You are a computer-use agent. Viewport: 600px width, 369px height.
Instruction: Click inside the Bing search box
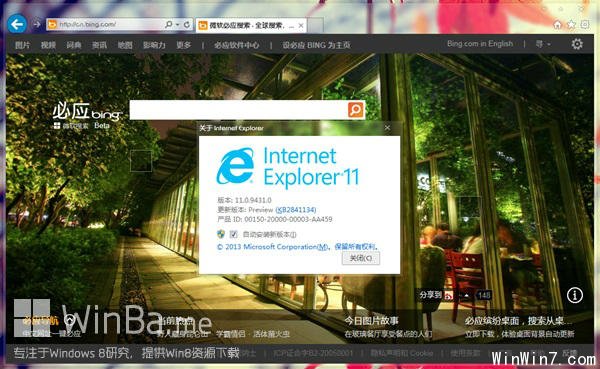(x=238, y=110)
